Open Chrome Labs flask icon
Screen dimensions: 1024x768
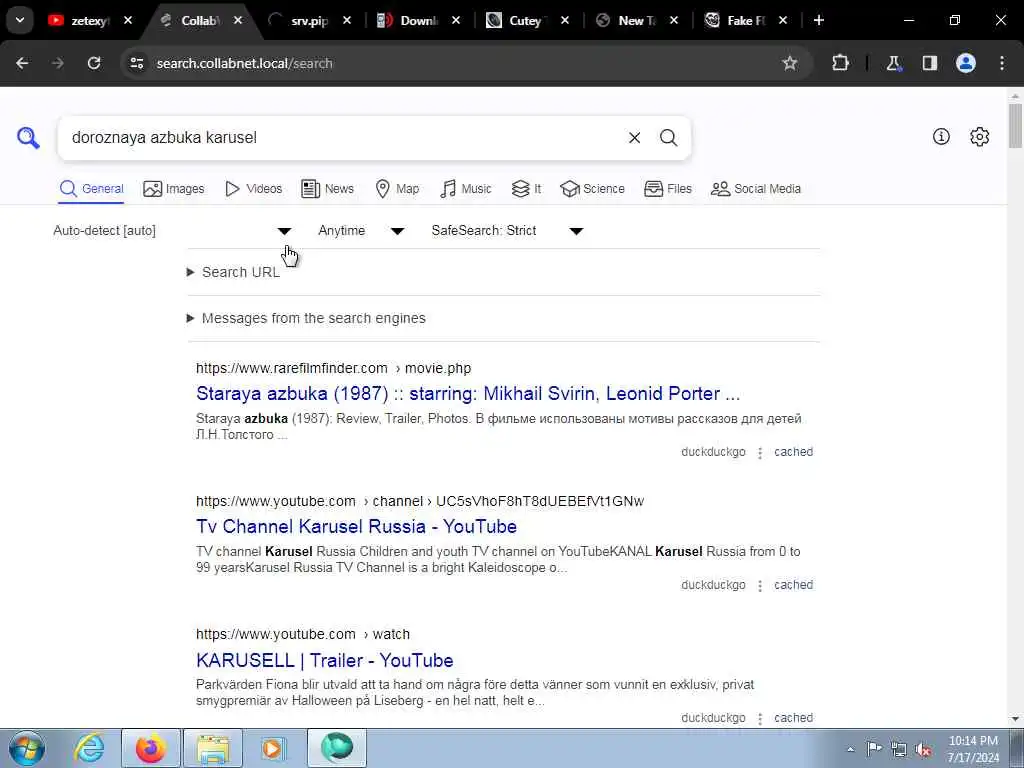tap(893, 63)
